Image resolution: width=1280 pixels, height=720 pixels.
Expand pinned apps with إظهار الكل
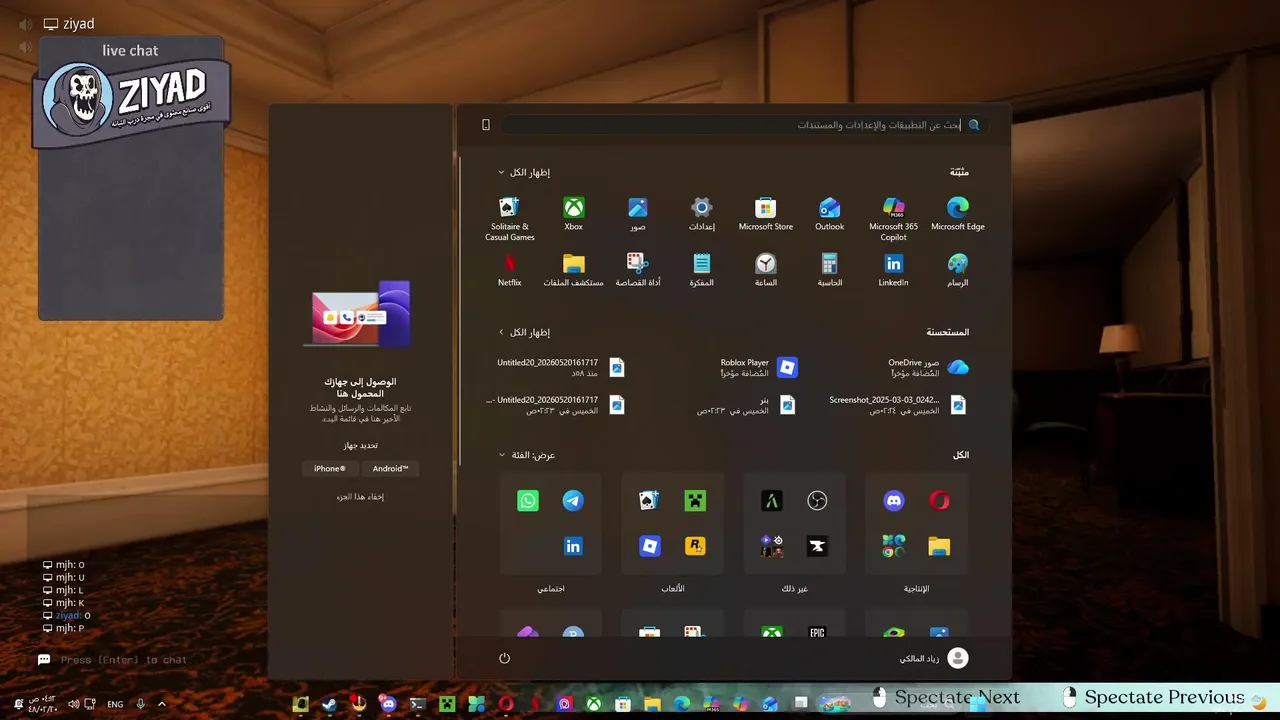(x=524, y=172)
